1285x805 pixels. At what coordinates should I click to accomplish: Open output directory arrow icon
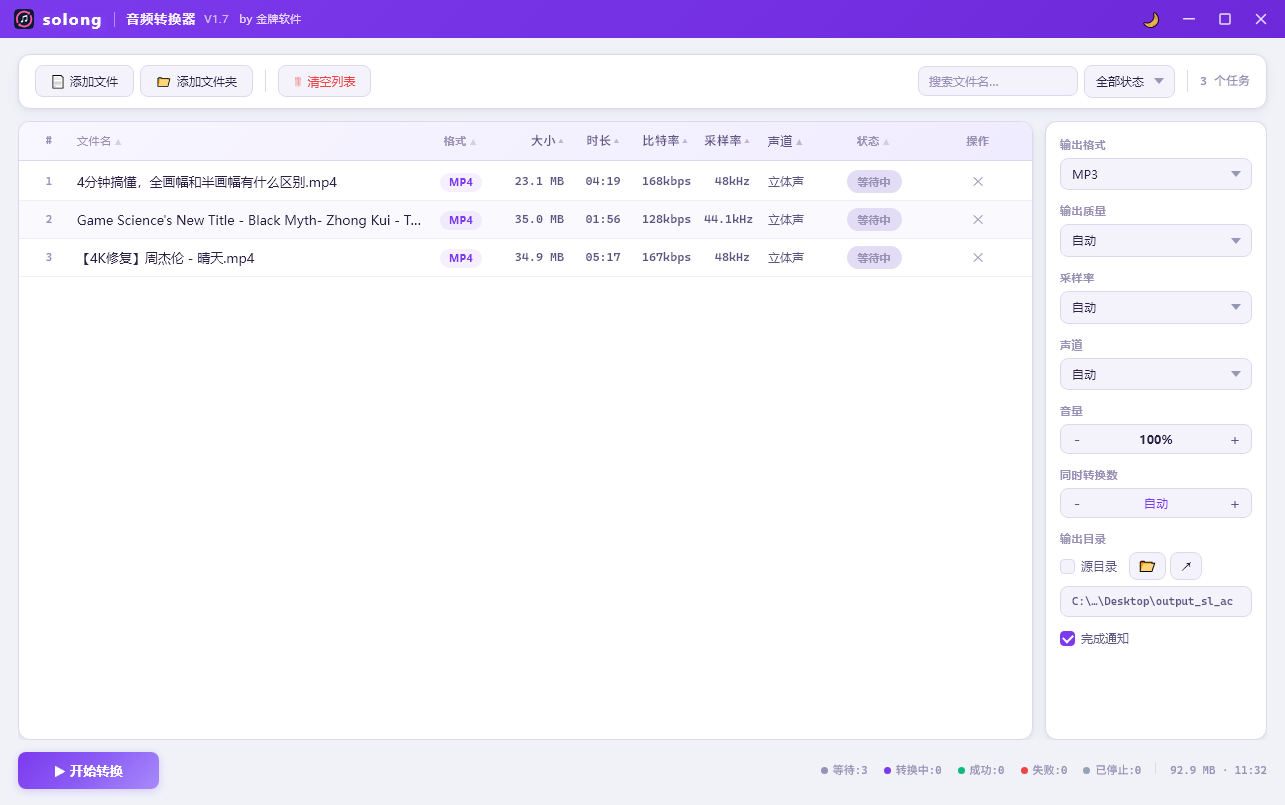(x=1186, y=566)
